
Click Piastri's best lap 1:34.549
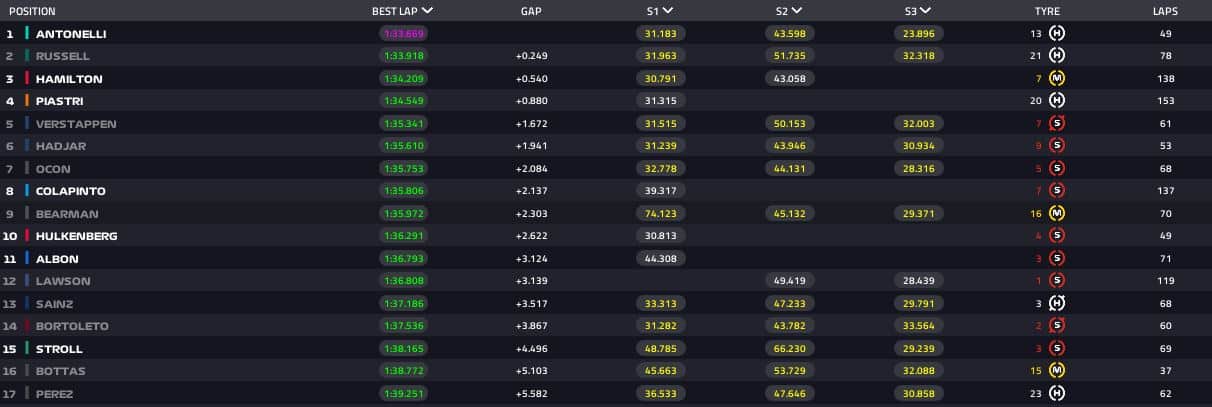coord(402,101)
